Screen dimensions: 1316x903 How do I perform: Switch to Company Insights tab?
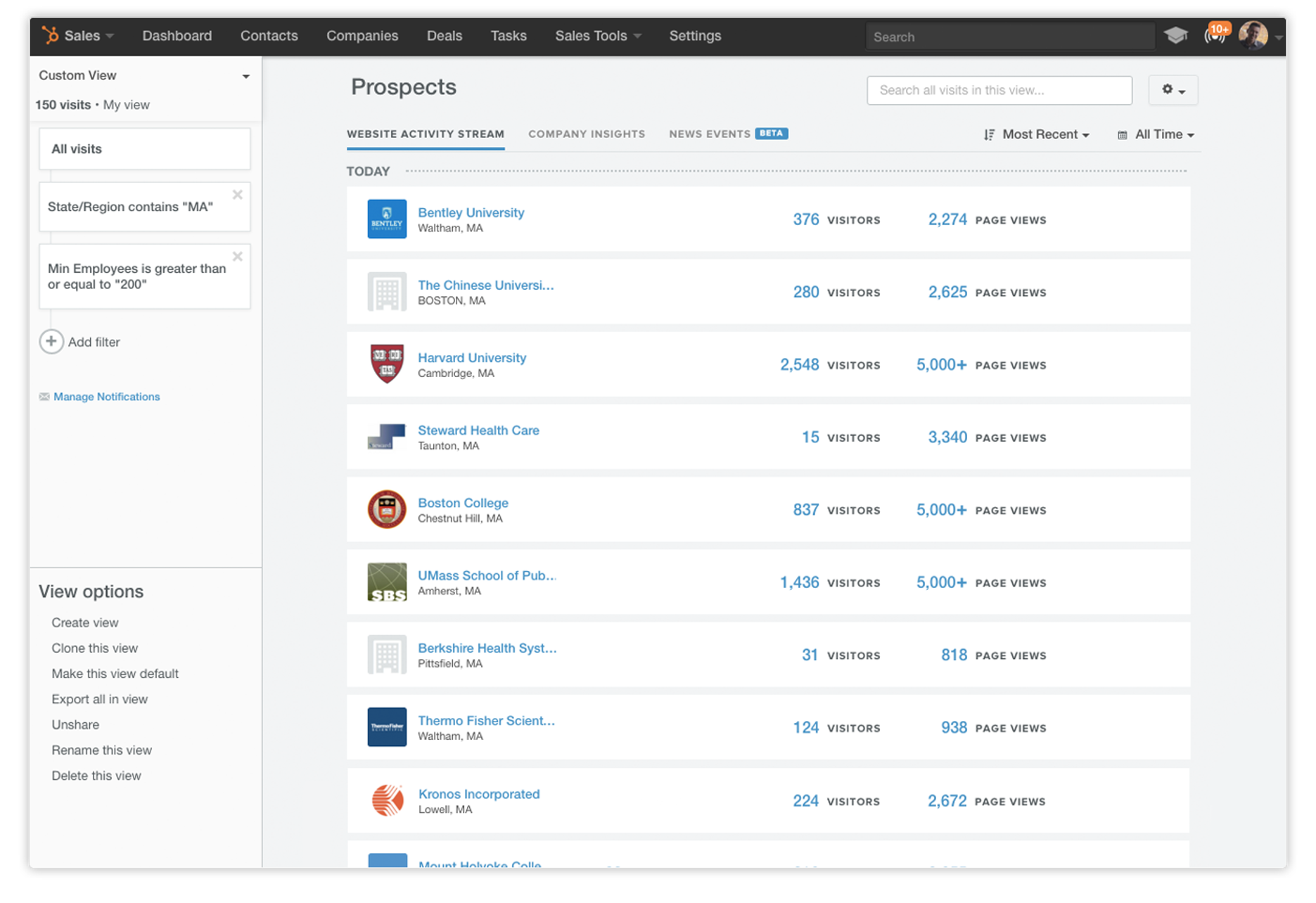click(x=587, y=134)
